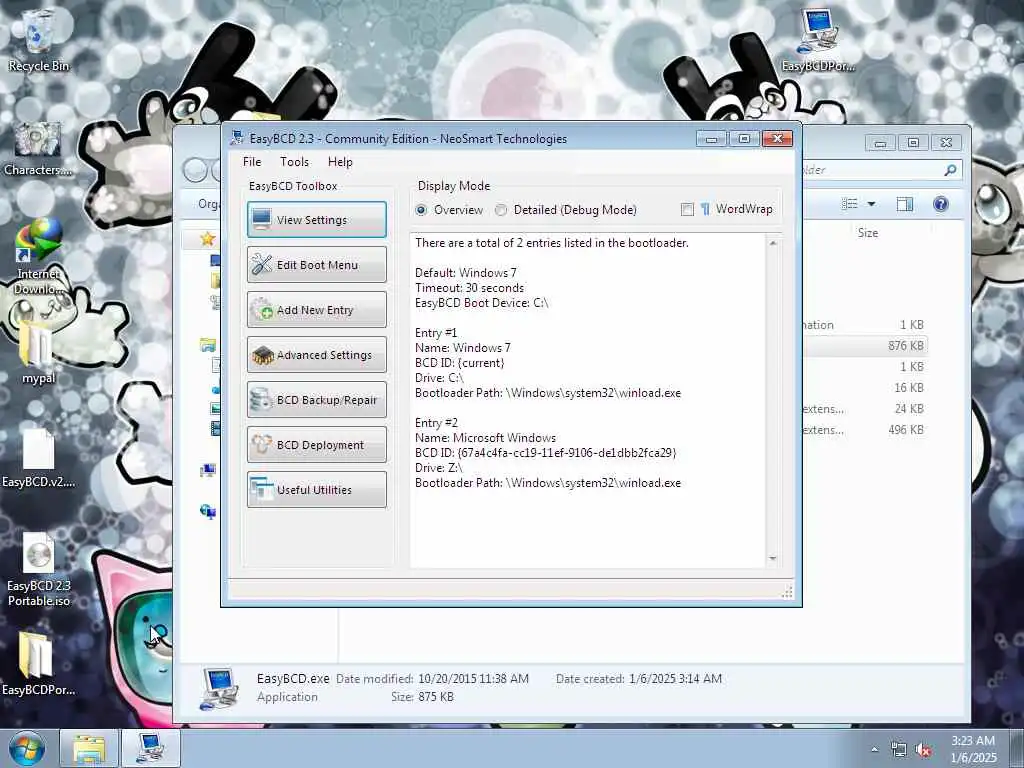Click the search magnifier in Explorer window
This screenshot has height=768, width=1024.
point(950,170)
